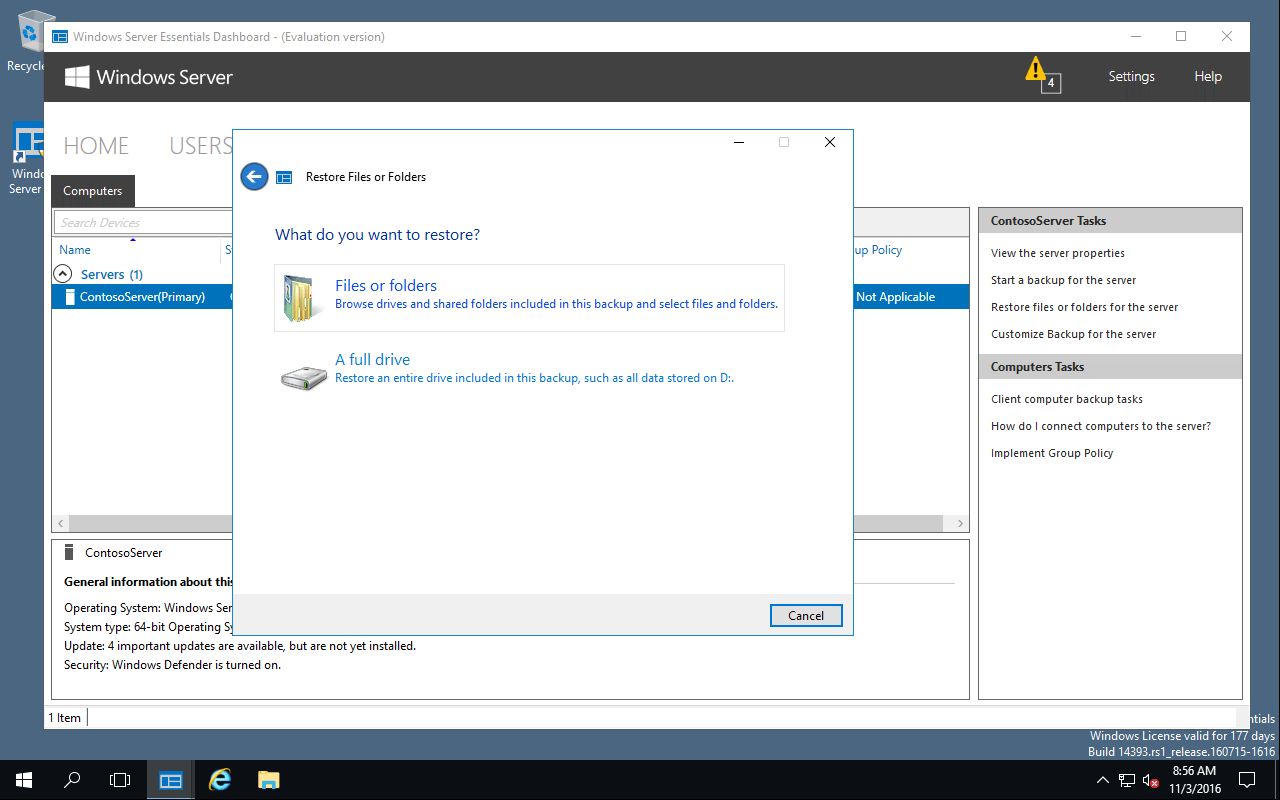Click the 1 Item status bar entry
This screenshot has width=1280, height=800.
point(64,718)
